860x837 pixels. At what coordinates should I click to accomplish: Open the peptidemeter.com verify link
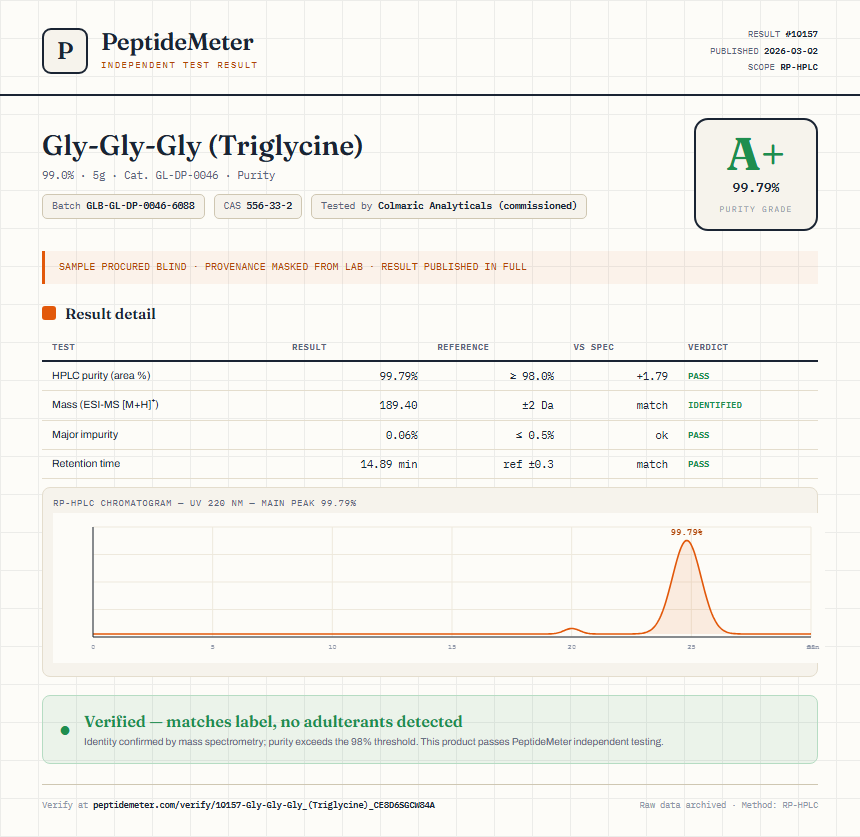click(264, 805)
